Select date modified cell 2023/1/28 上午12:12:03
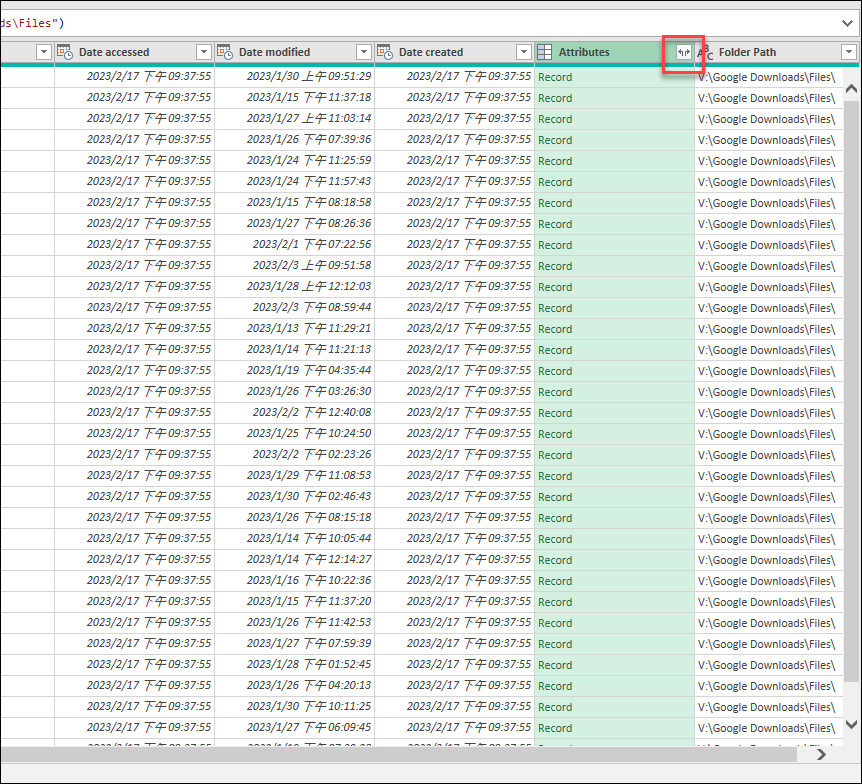 coord(295,286)
